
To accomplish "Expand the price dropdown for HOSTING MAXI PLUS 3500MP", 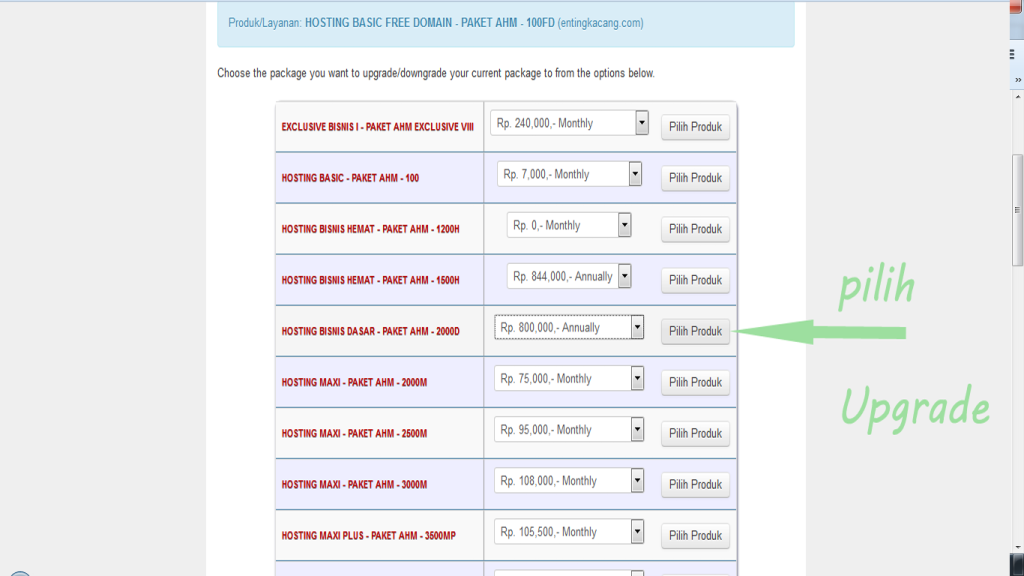I will tap(636, 531).
